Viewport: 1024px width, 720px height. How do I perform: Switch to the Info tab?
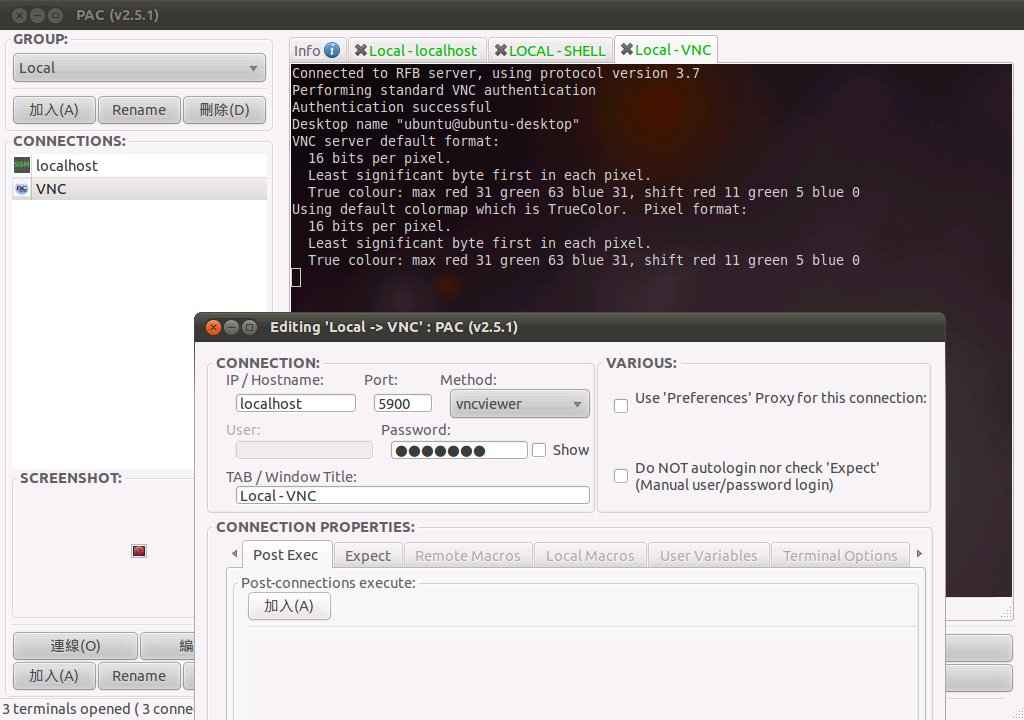point(317,50)
